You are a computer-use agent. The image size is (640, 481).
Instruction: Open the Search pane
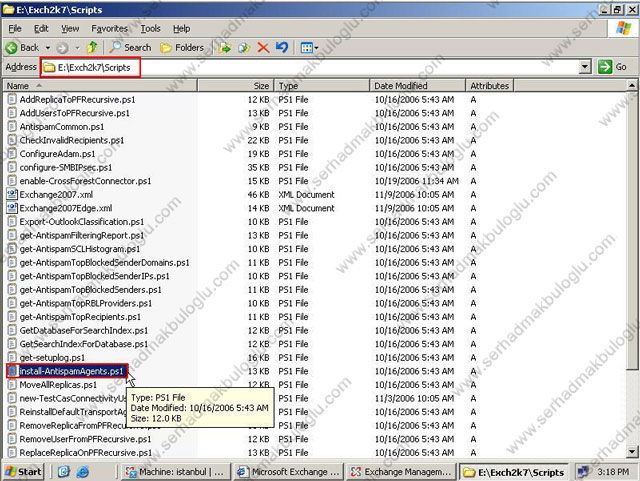click(131, 48)
